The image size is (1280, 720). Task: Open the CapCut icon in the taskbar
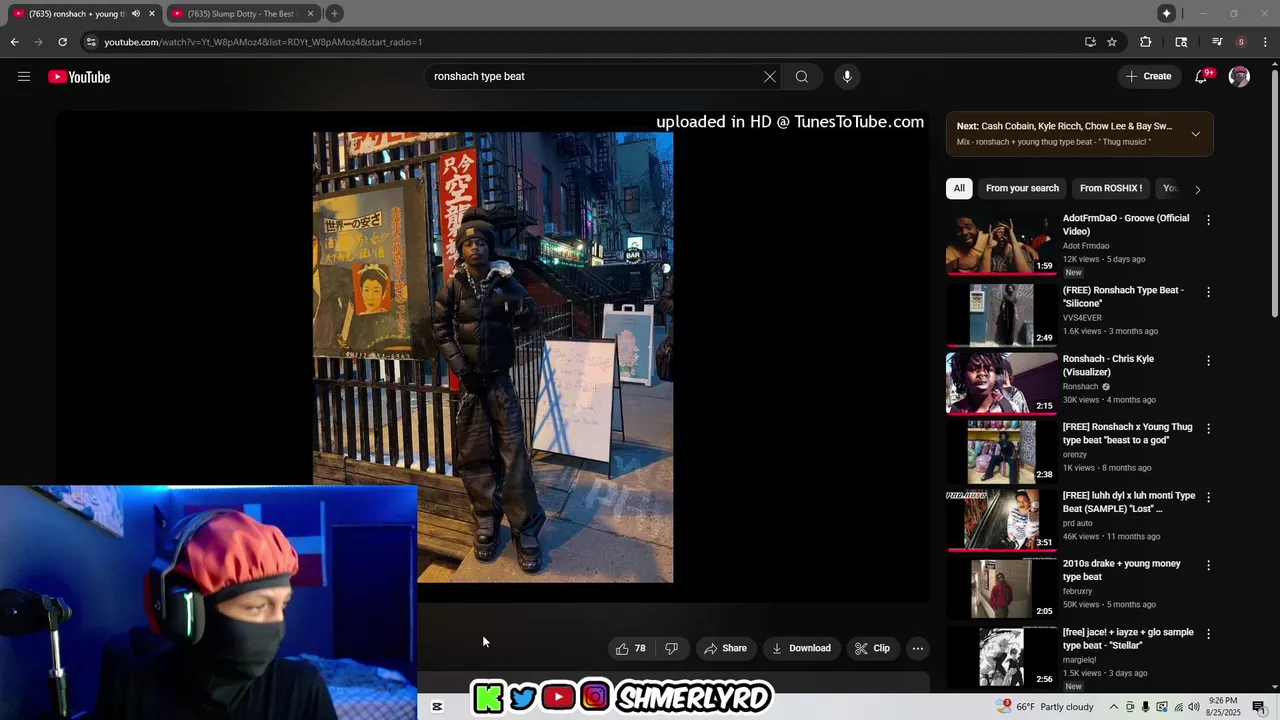click(437, 707)
